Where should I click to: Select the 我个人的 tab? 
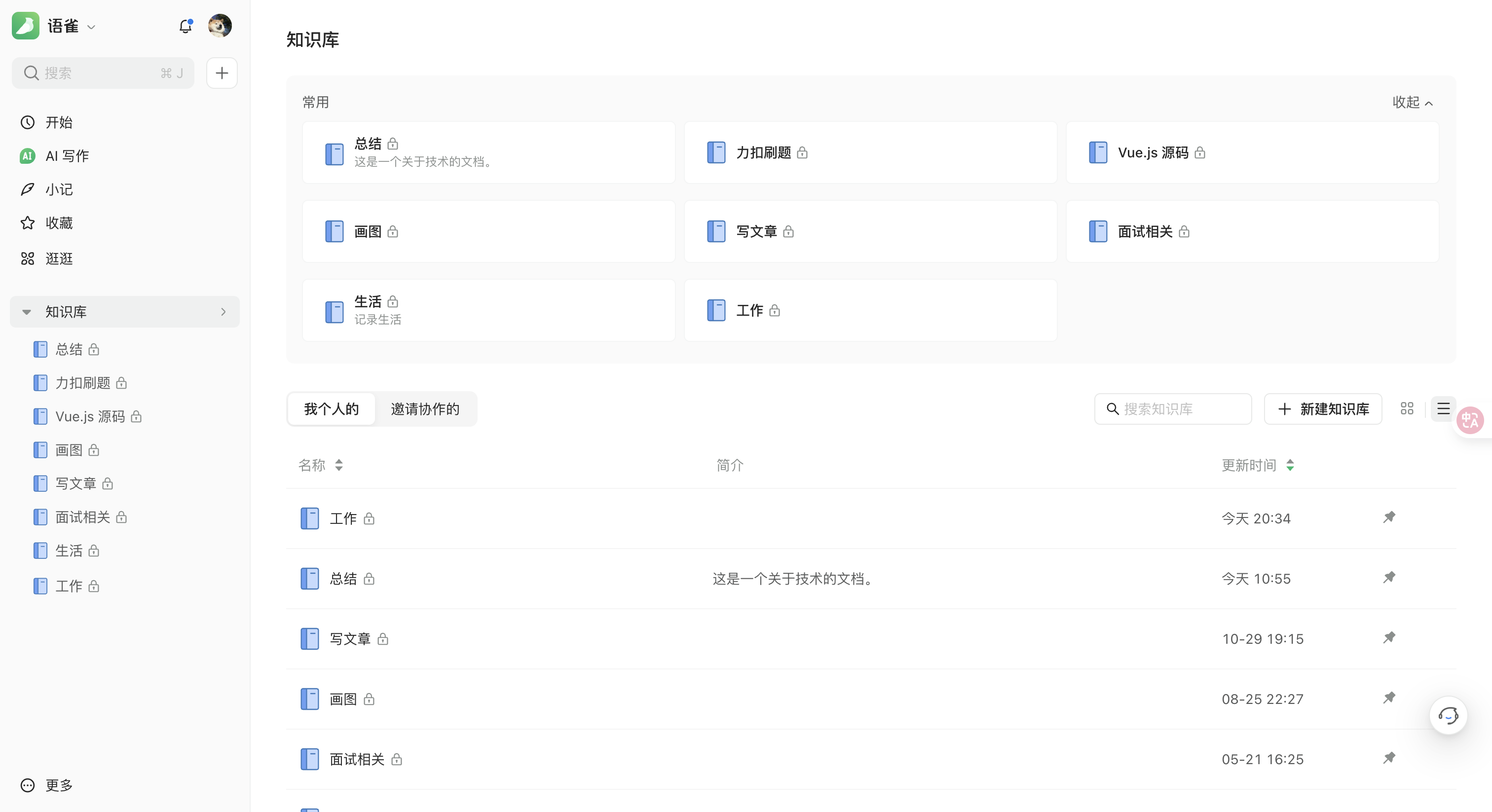(x=331, y=409)
